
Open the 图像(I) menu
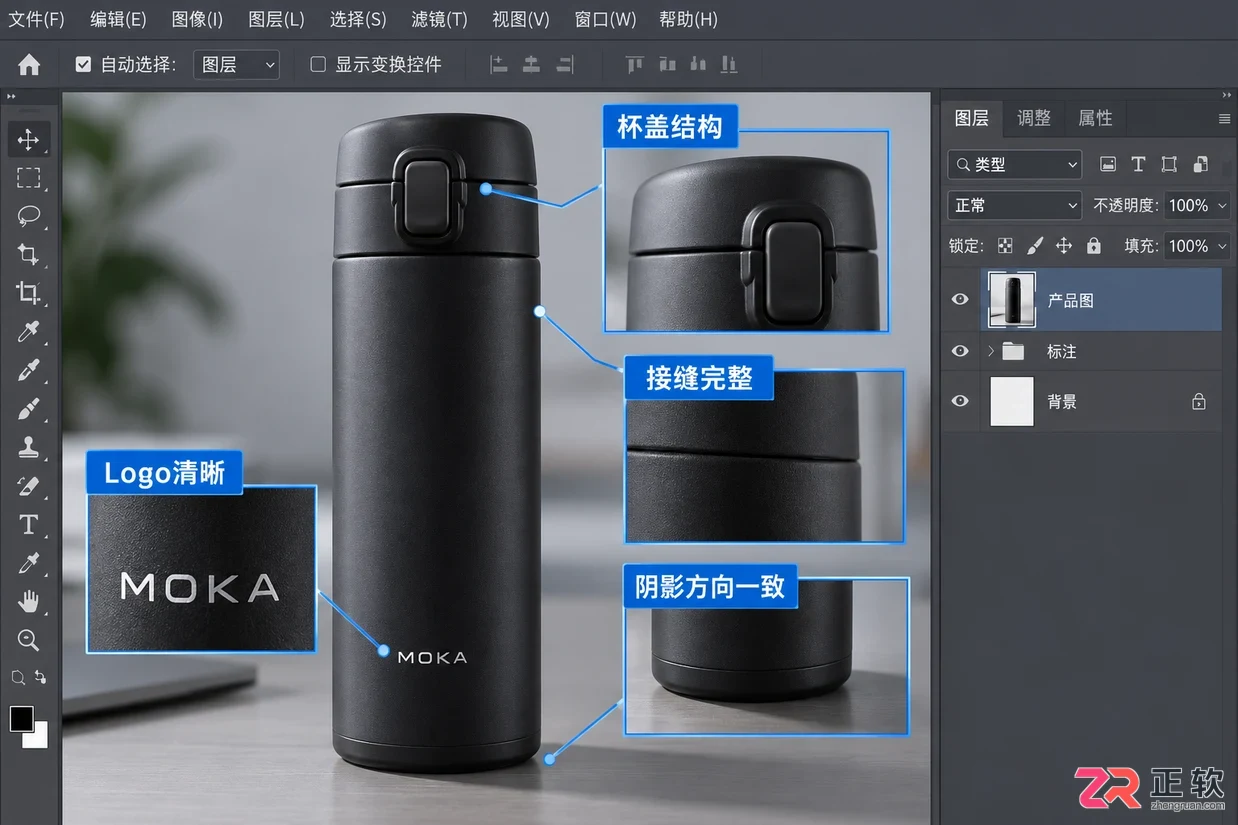click(197, 19)
